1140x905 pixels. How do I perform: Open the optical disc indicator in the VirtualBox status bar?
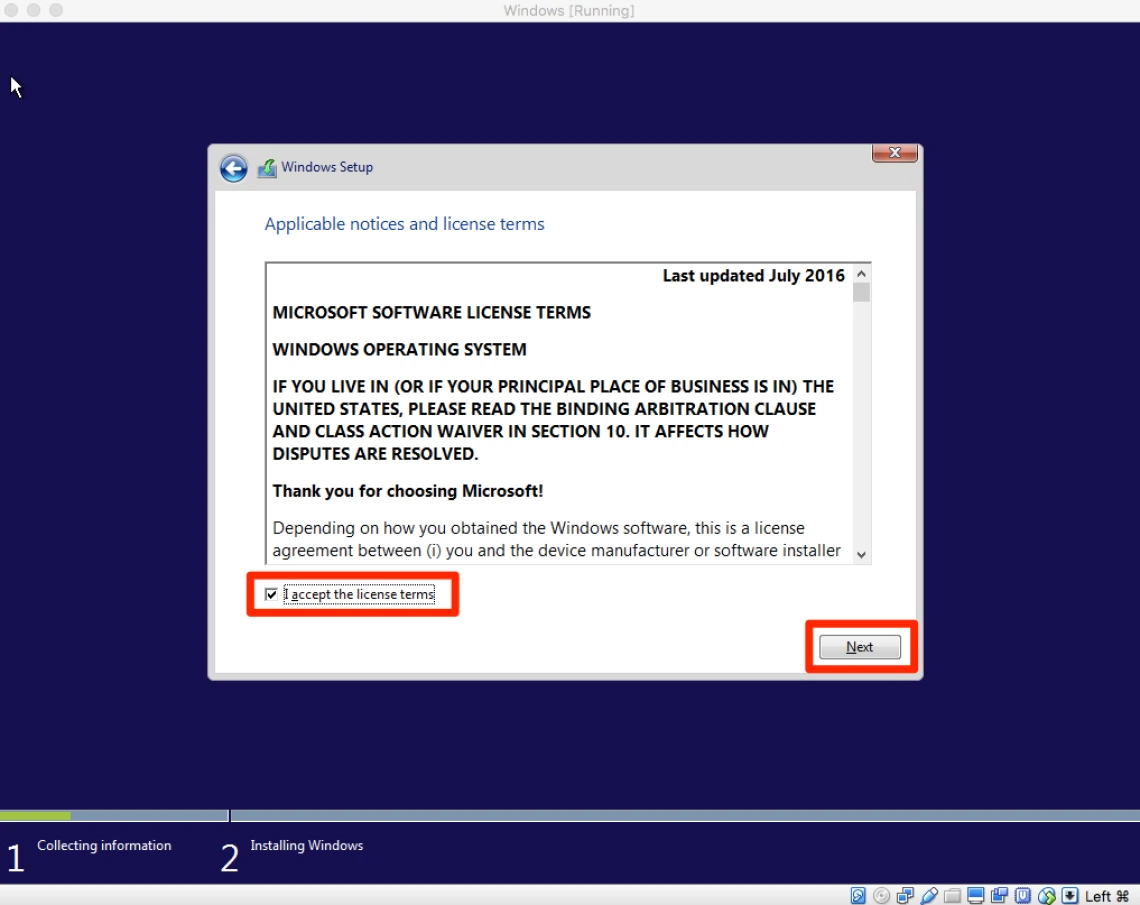tap(881, 896)
